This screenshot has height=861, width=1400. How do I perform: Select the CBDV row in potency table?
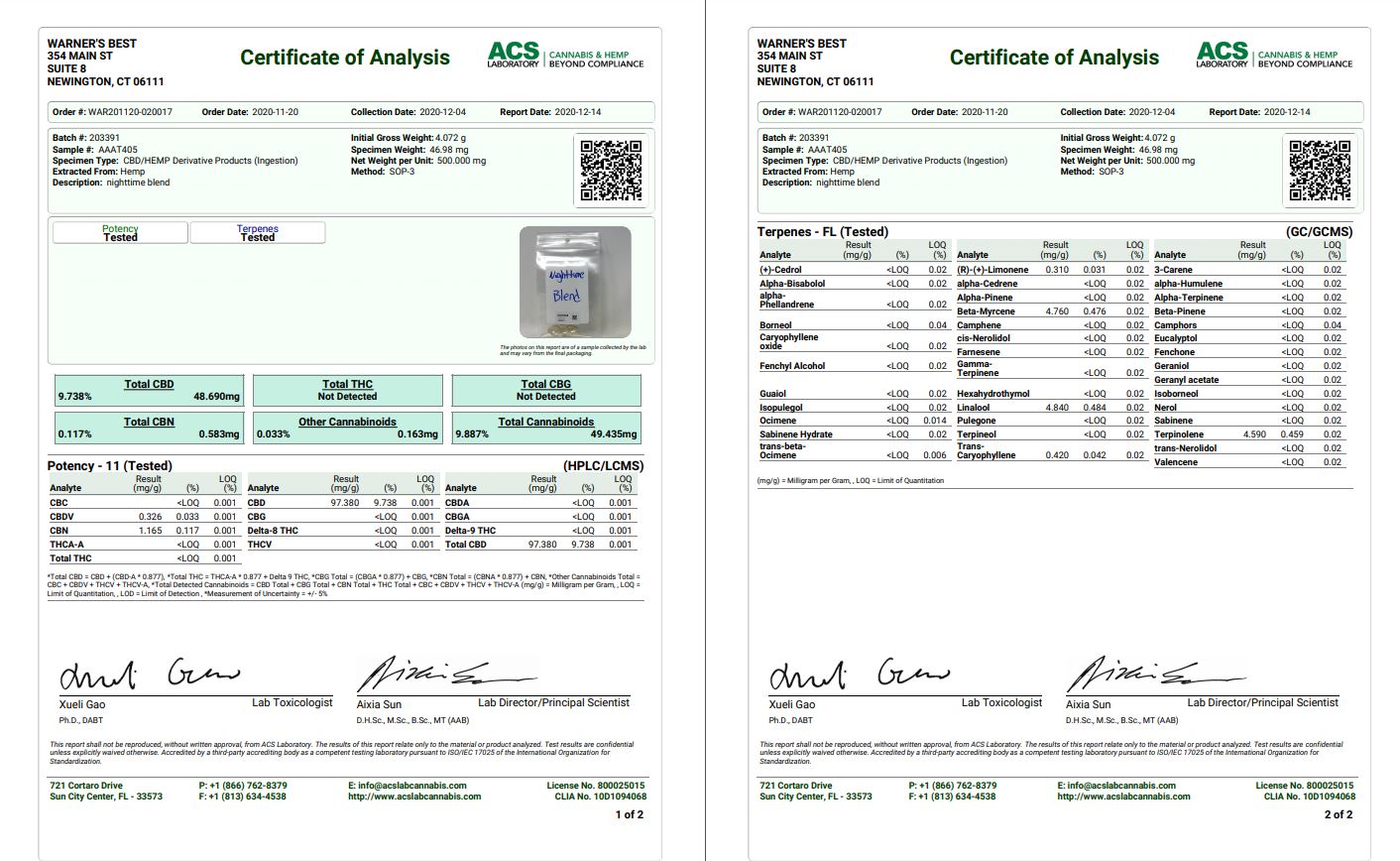pos(144,517)
